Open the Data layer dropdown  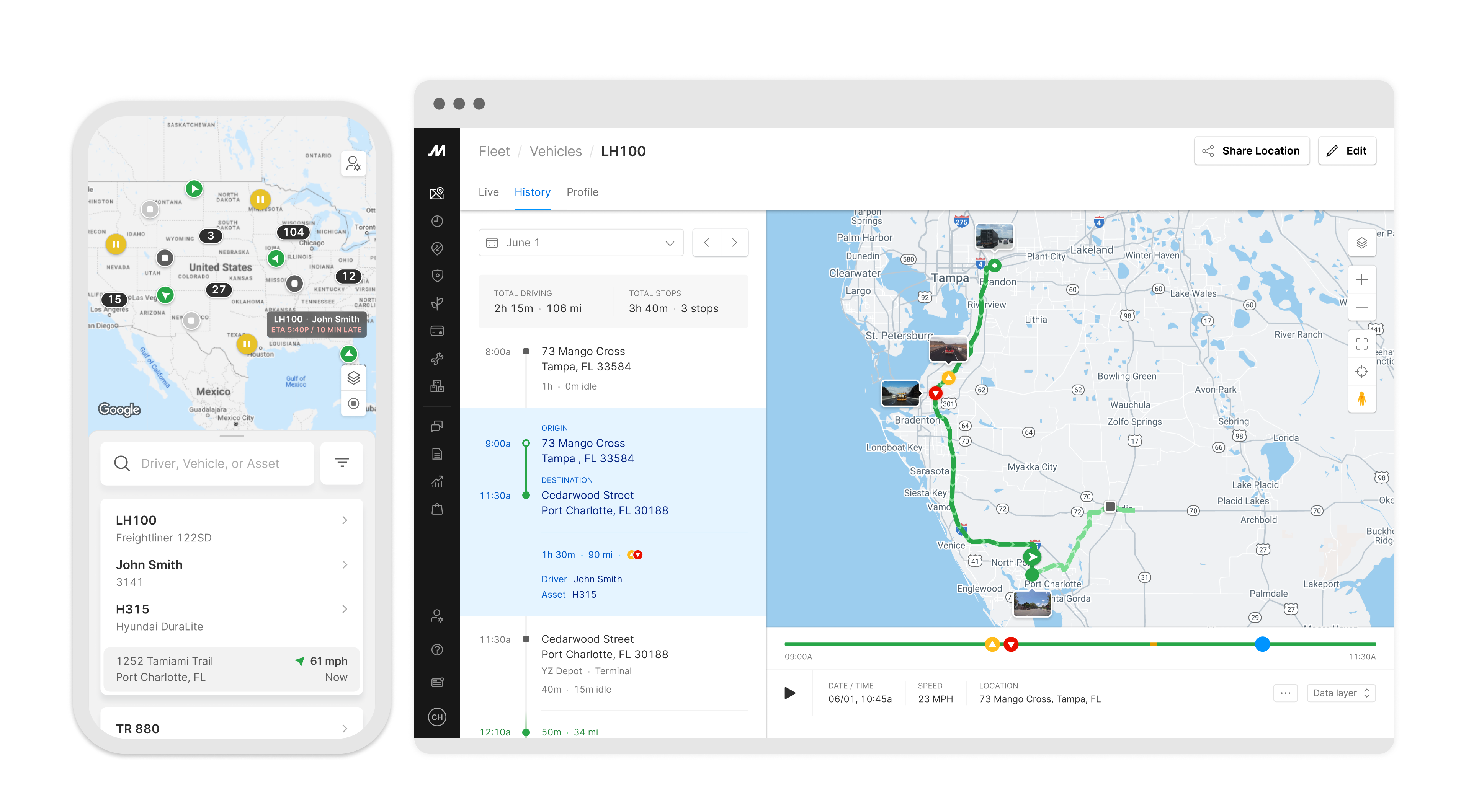pos(1341,693)
